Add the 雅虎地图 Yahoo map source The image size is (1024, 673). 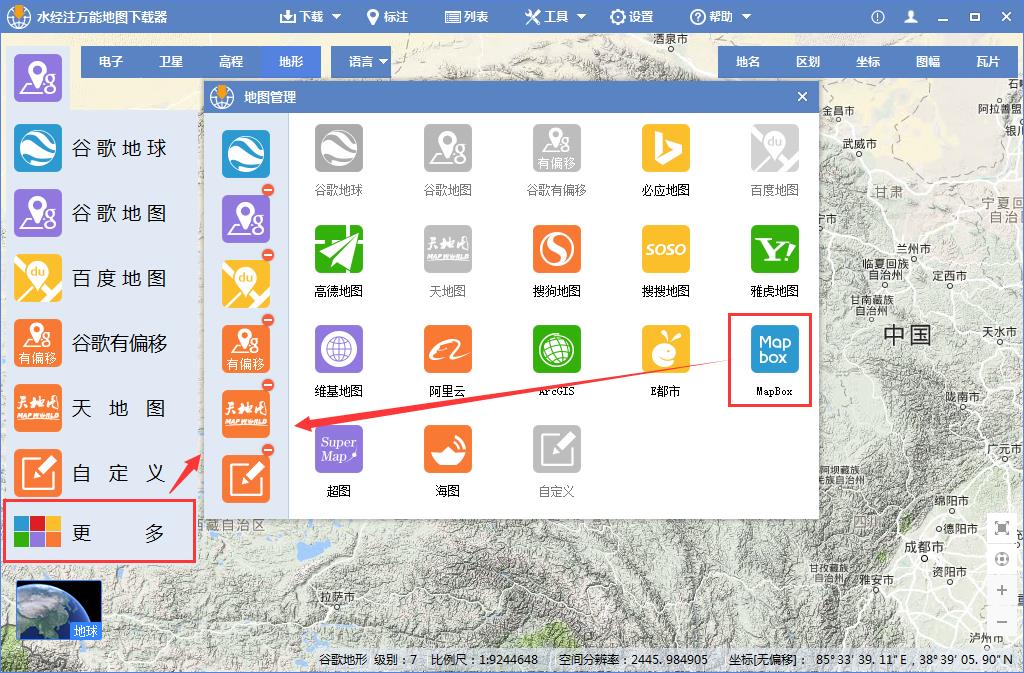(775, 249)
